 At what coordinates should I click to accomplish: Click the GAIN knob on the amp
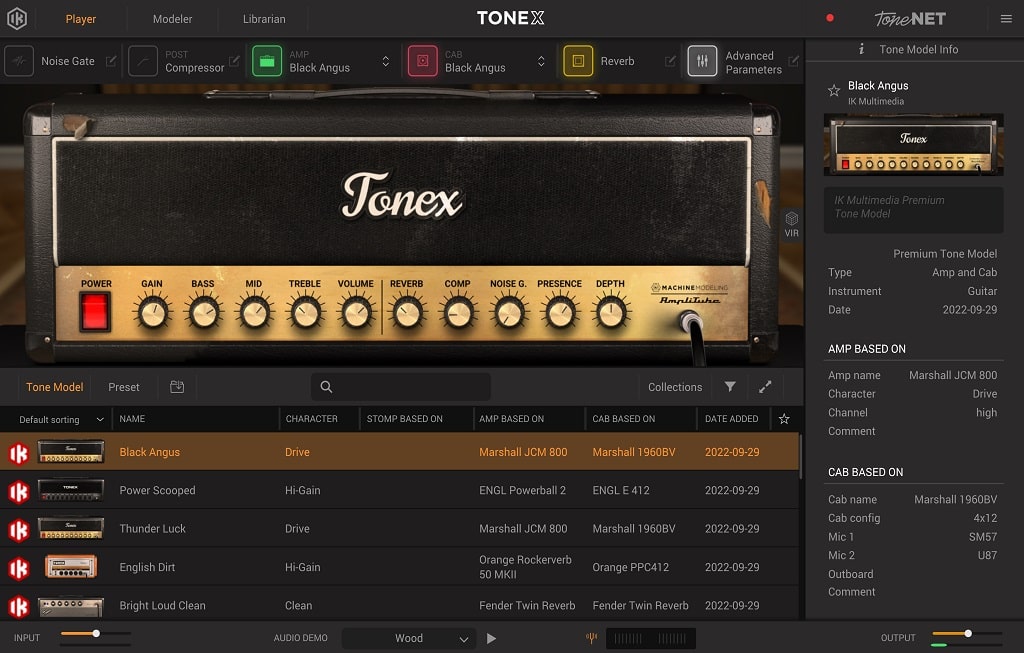tap(153, 313)
